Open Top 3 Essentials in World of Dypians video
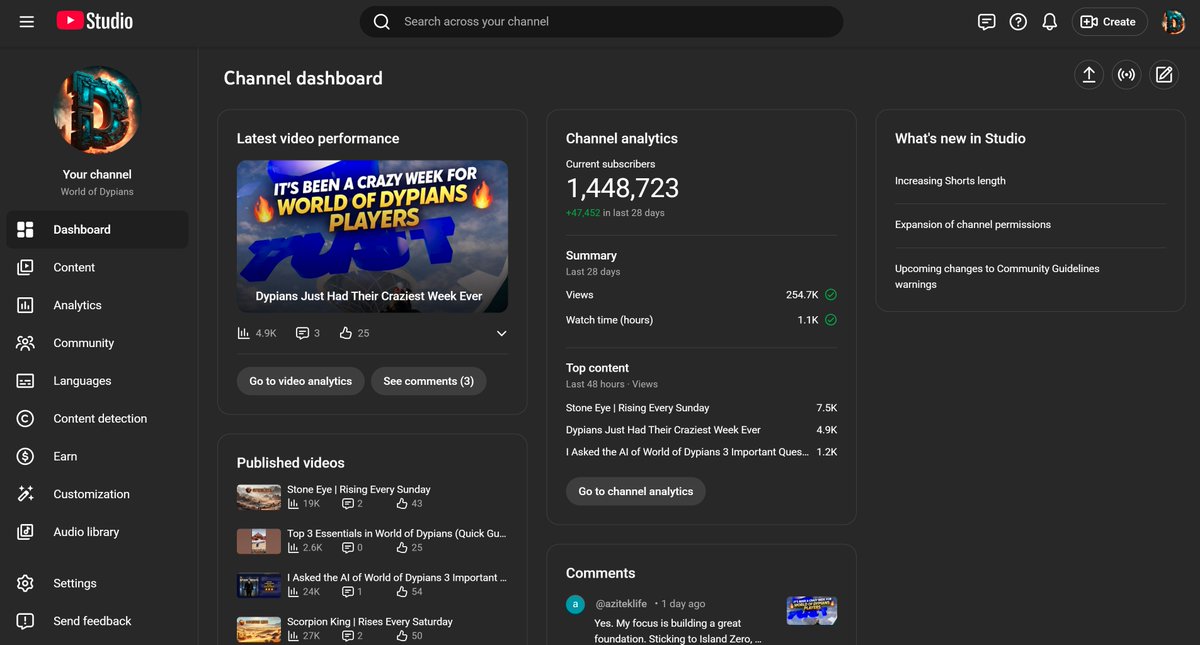The width and height of the screenshot is (1200, 645). [x=396, y=533]
